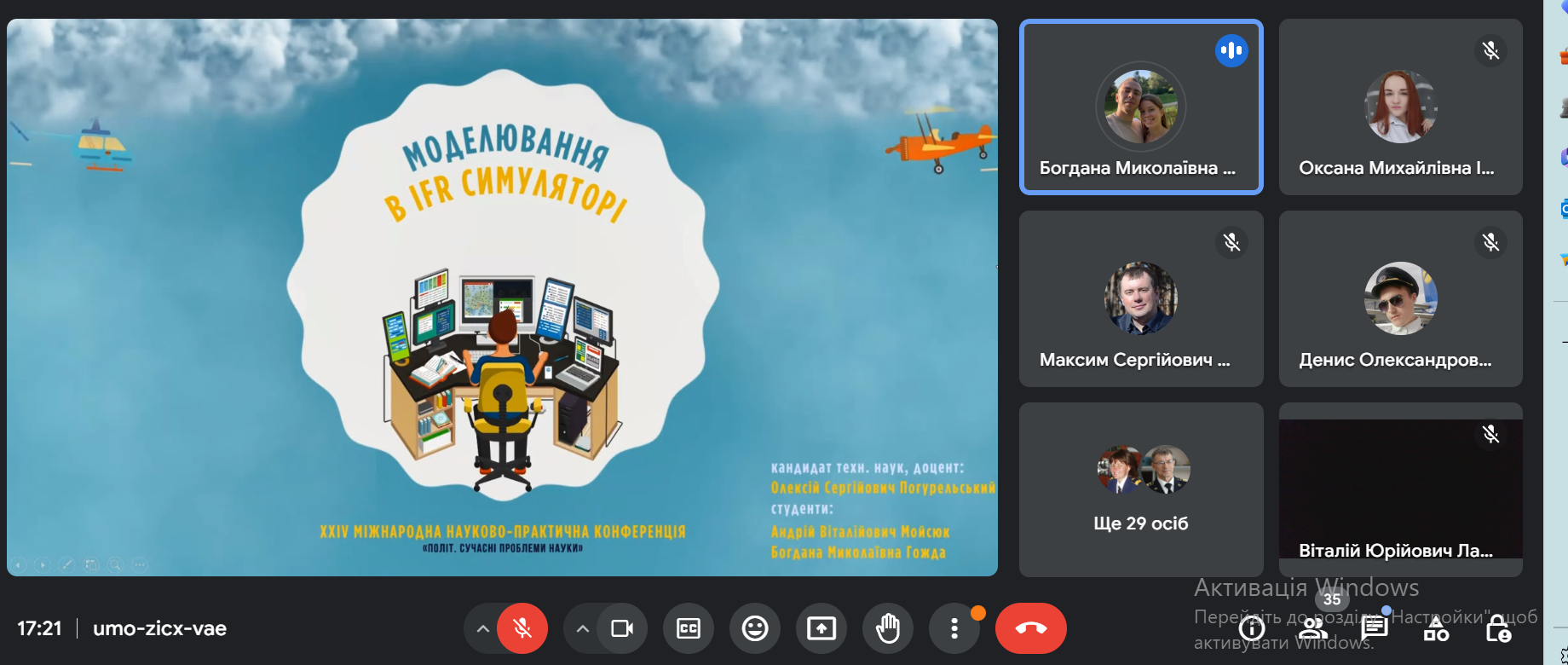Open activities shapes icon
The image size is (1568, 665).
point(1436,629)
